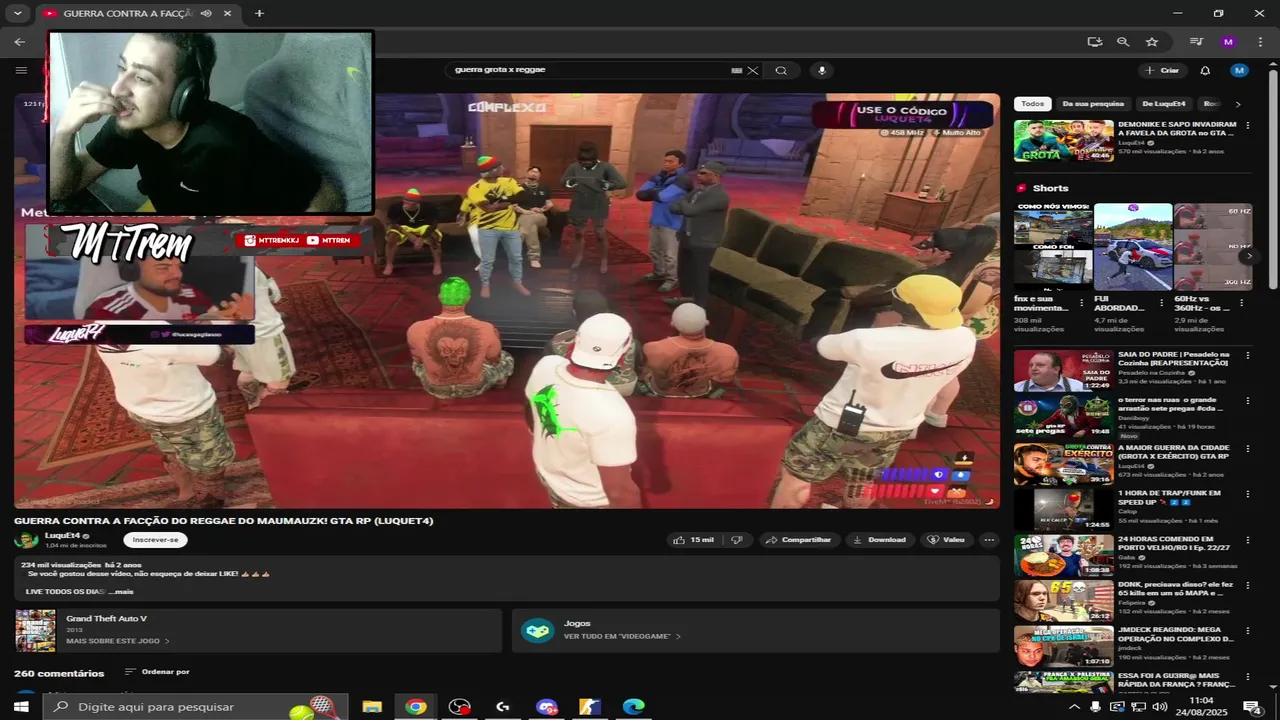
Task: Click the browser back arrow
Action: [x=20, y=42]
